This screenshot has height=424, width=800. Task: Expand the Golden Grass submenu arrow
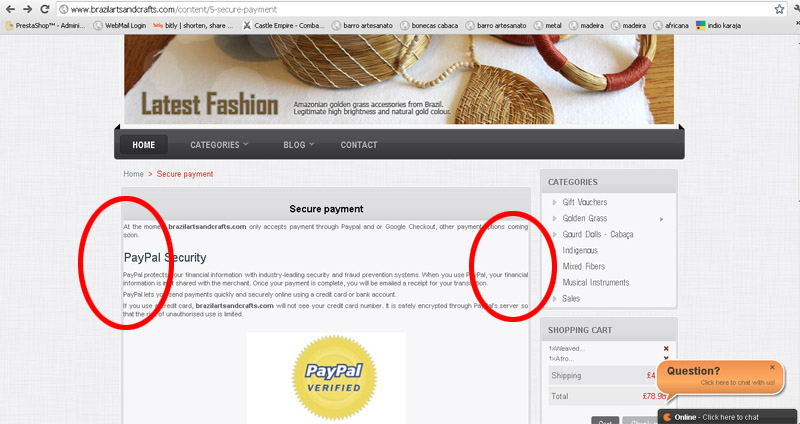(x=662, y=219)
